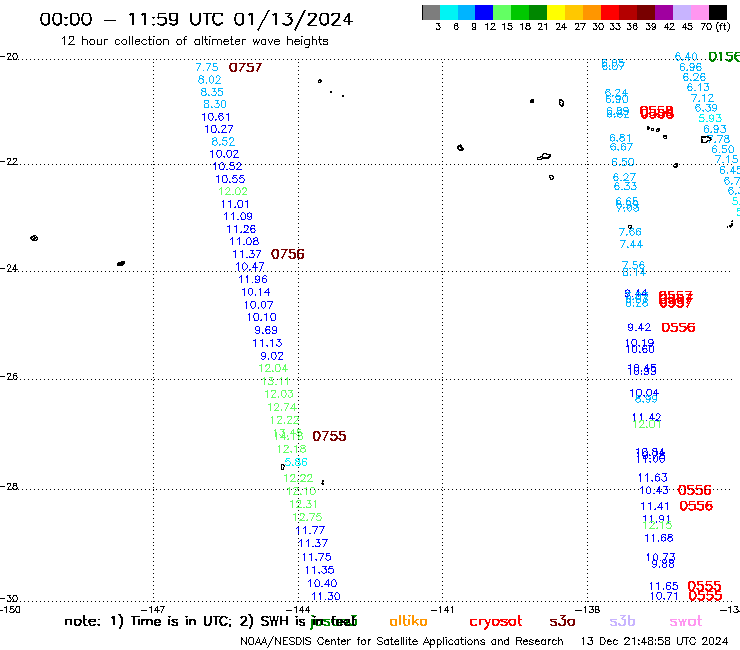Click the cryosat track value '9.42'
This screenshot has width=740, height=650.
tap(639, 328)
